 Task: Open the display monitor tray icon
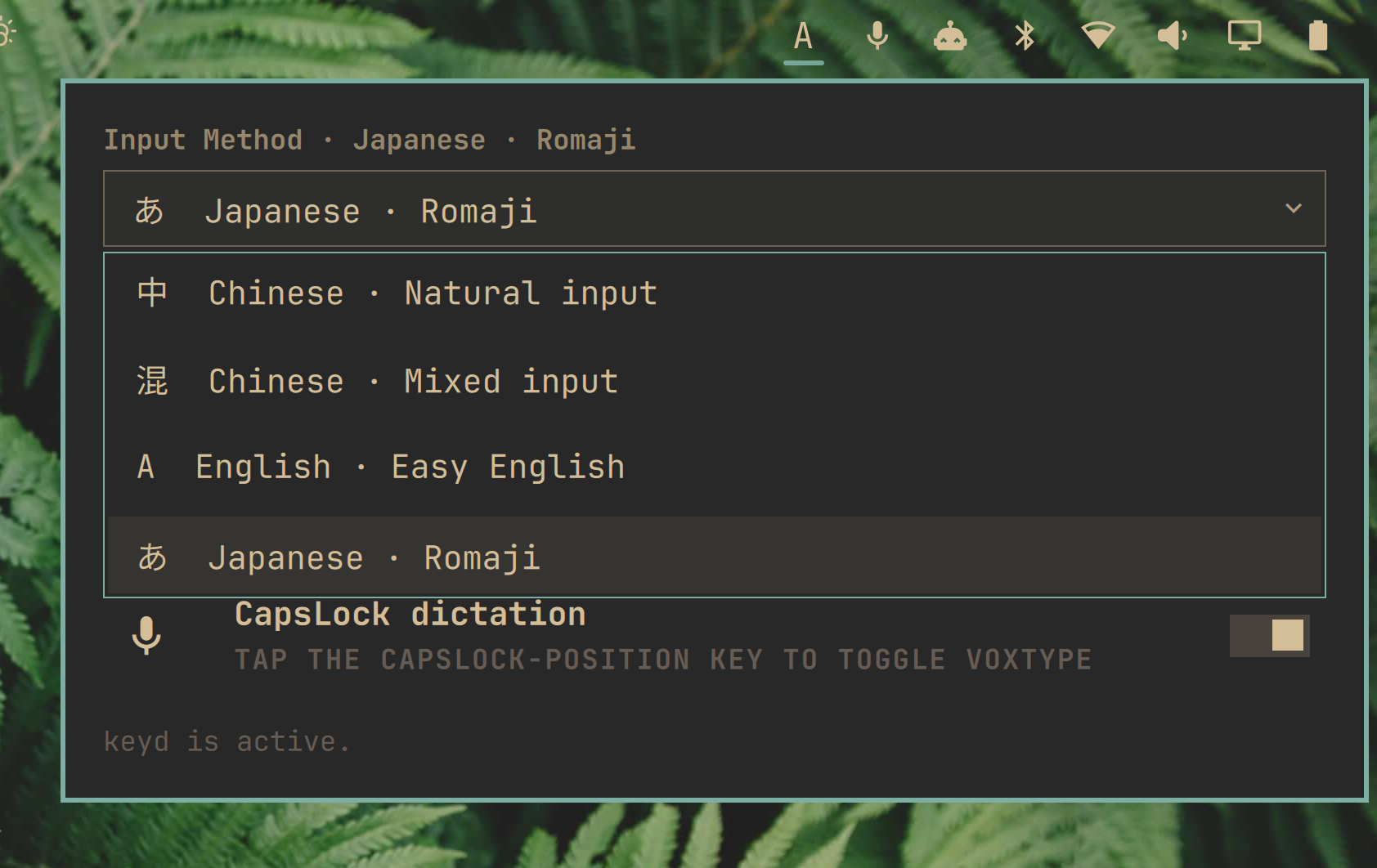click(1245, 36)
